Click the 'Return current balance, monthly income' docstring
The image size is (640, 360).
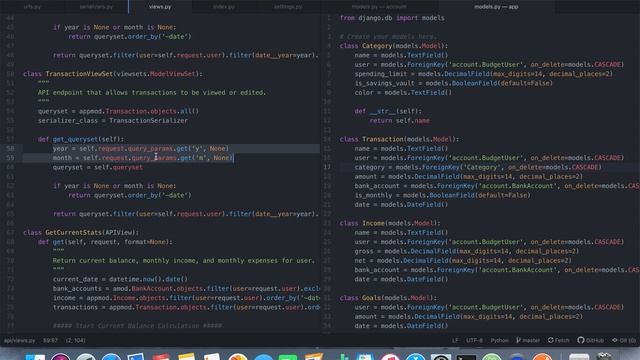pos(184,261)
